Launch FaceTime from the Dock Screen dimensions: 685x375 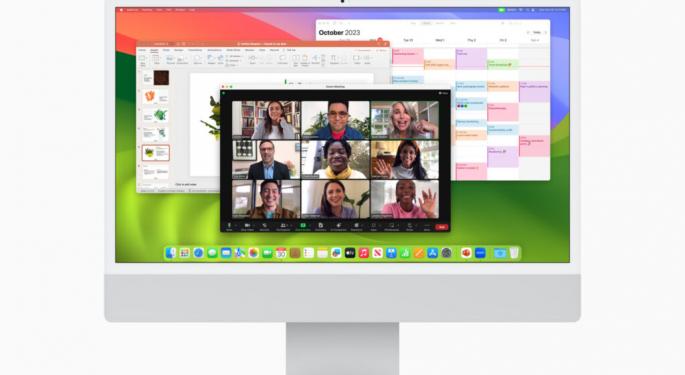click(x=267, y=253)
